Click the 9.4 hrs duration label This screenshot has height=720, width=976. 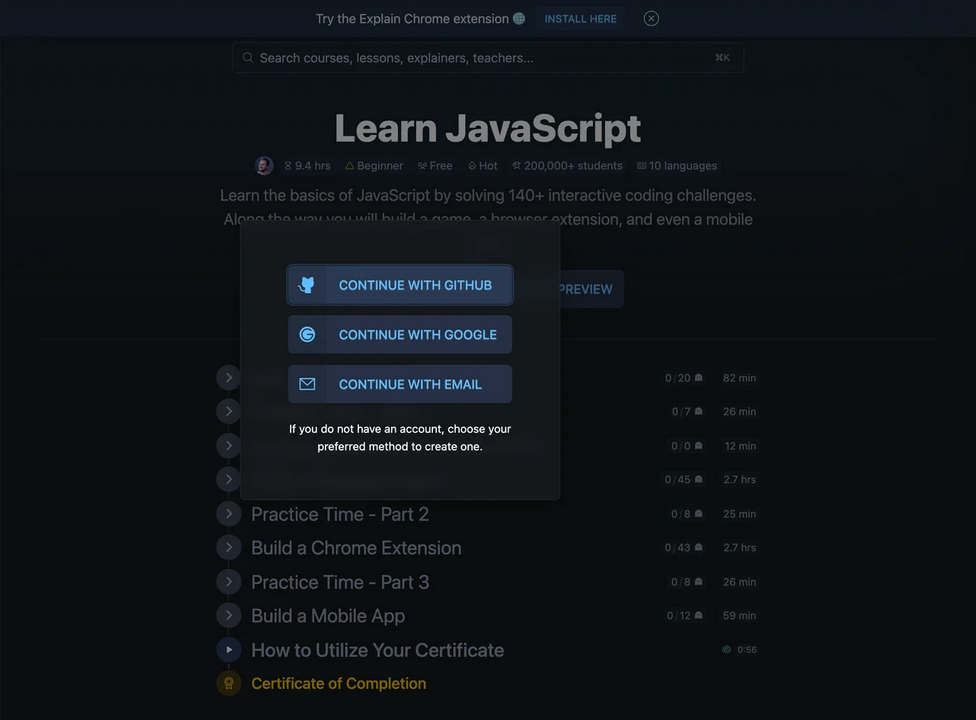coord(307,166)
